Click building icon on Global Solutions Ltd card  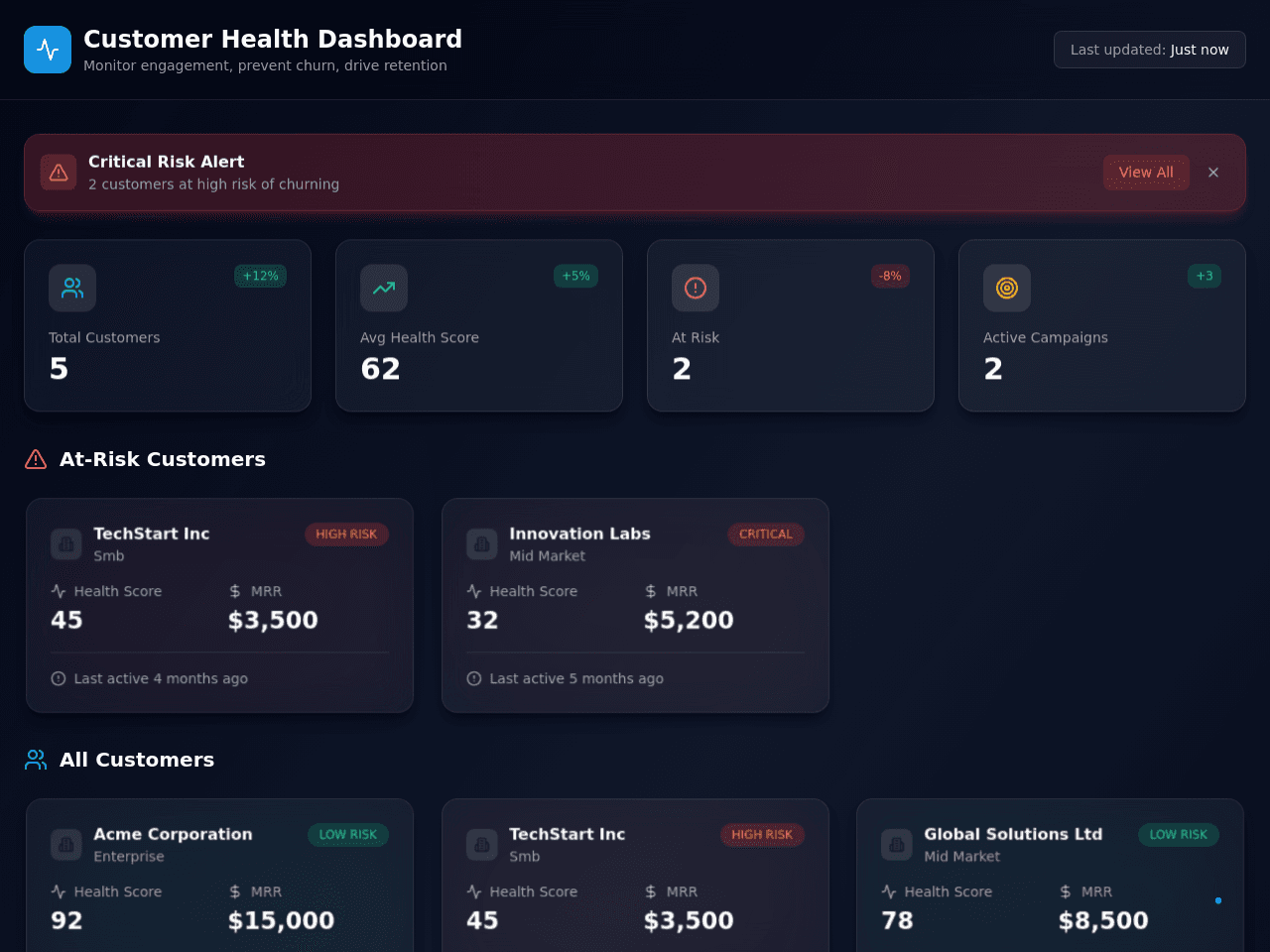pos(897,844)
